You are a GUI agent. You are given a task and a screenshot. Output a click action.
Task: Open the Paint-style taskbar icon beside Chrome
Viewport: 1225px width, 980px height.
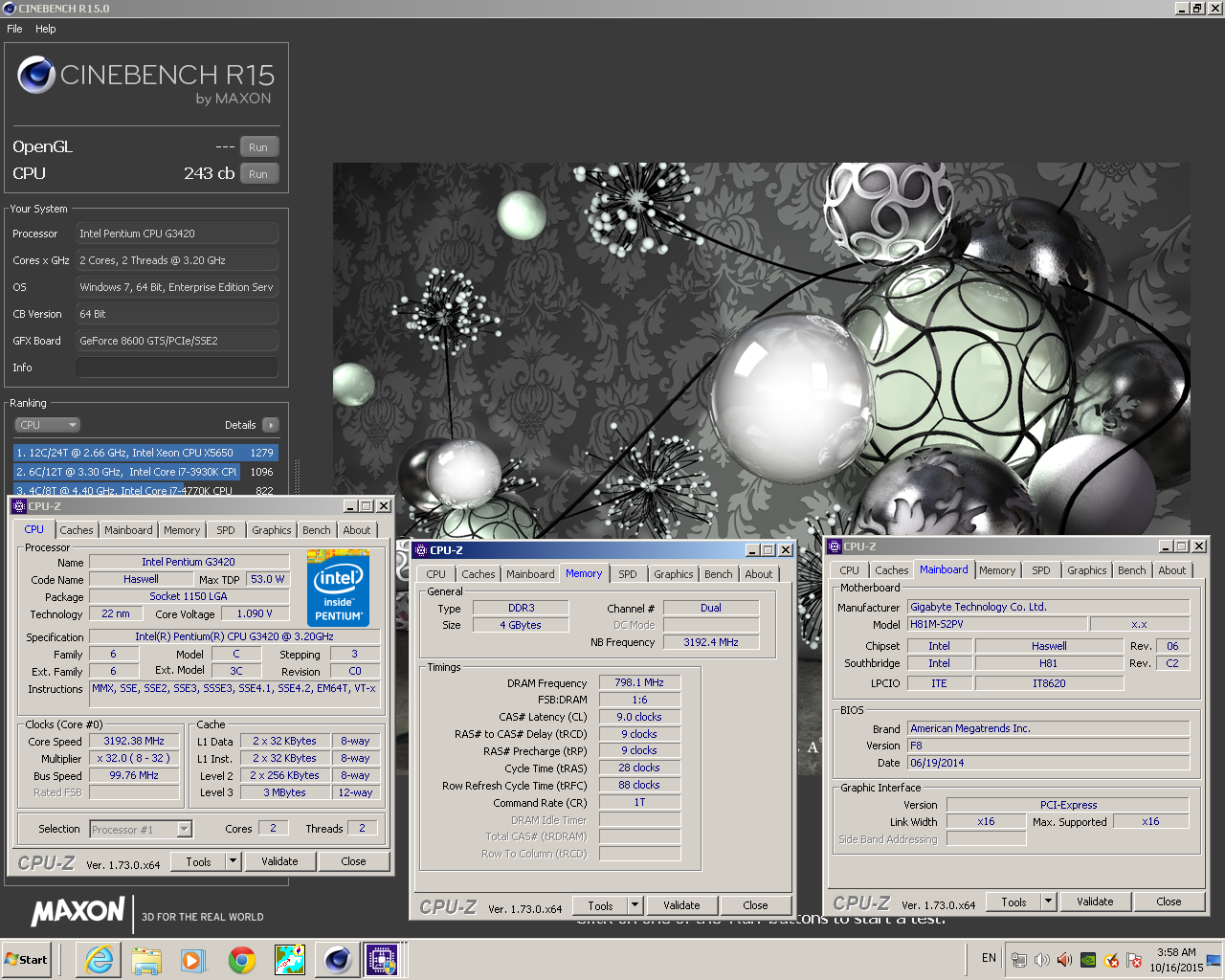(x=289, y=959)
